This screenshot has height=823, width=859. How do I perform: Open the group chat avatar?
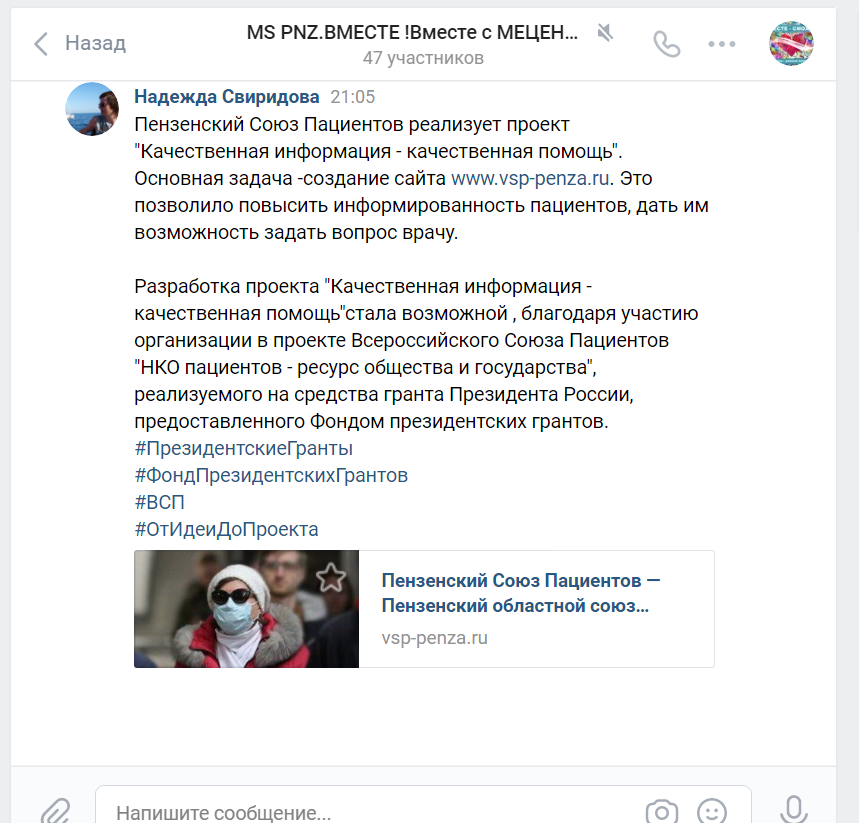(x=791, y=44)
